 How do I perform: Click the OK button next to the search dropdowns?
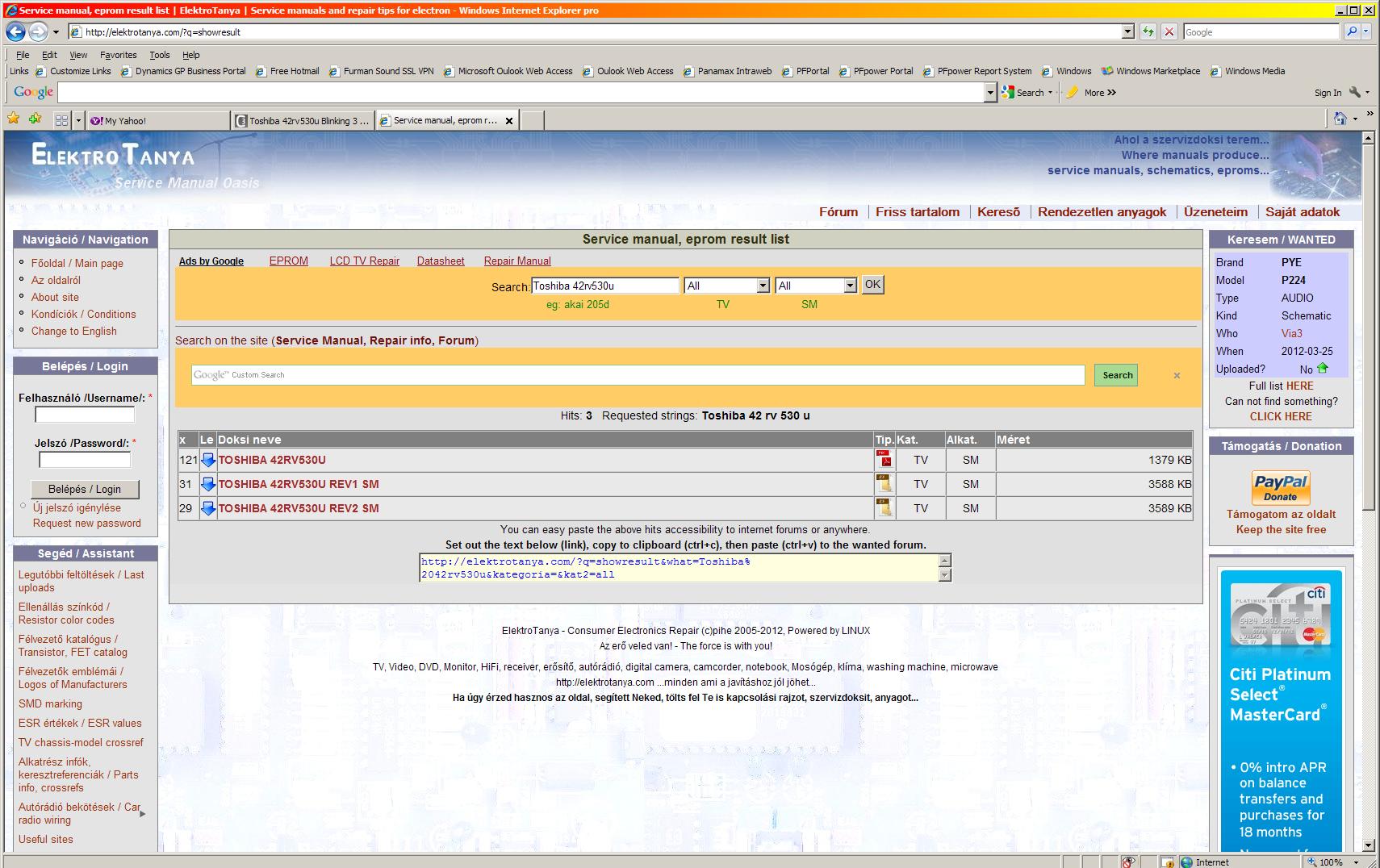[872, 285]
